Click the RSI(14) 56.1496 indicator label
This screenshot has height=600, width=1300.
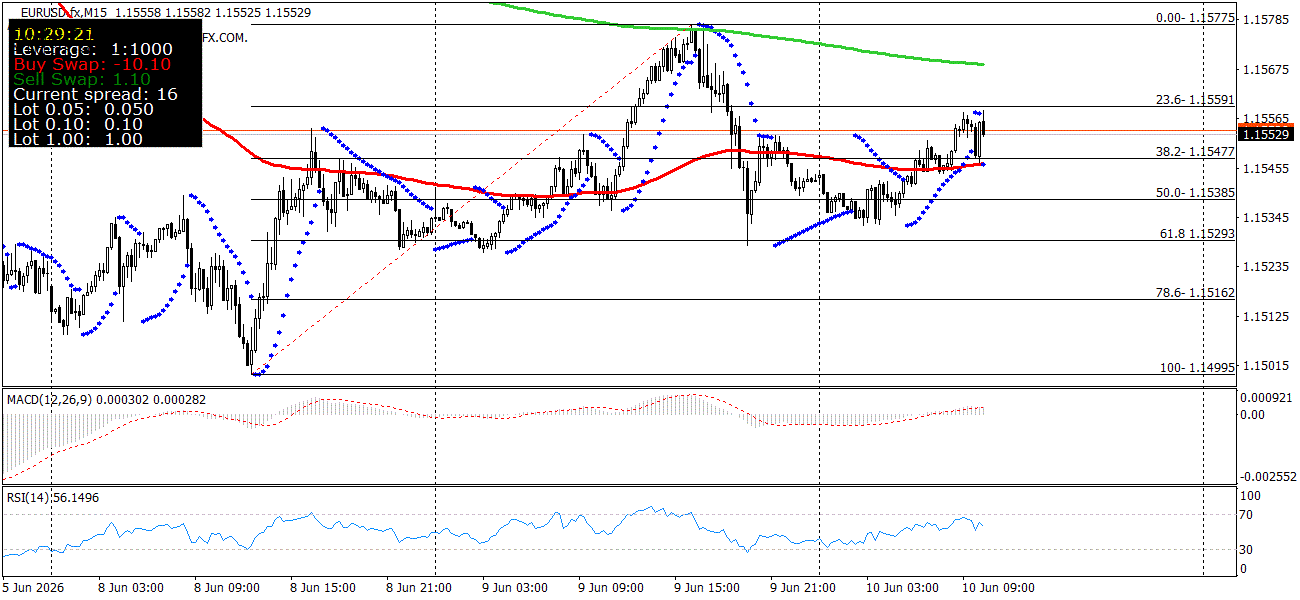pyautogui.click(x=53, y=497)
